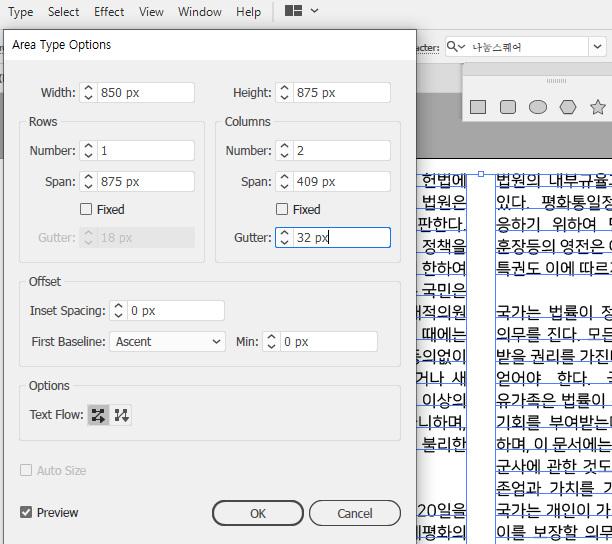612x544 pixels.
Task: Open the First Baseline dropdown
Action: [x=167, y=342]
